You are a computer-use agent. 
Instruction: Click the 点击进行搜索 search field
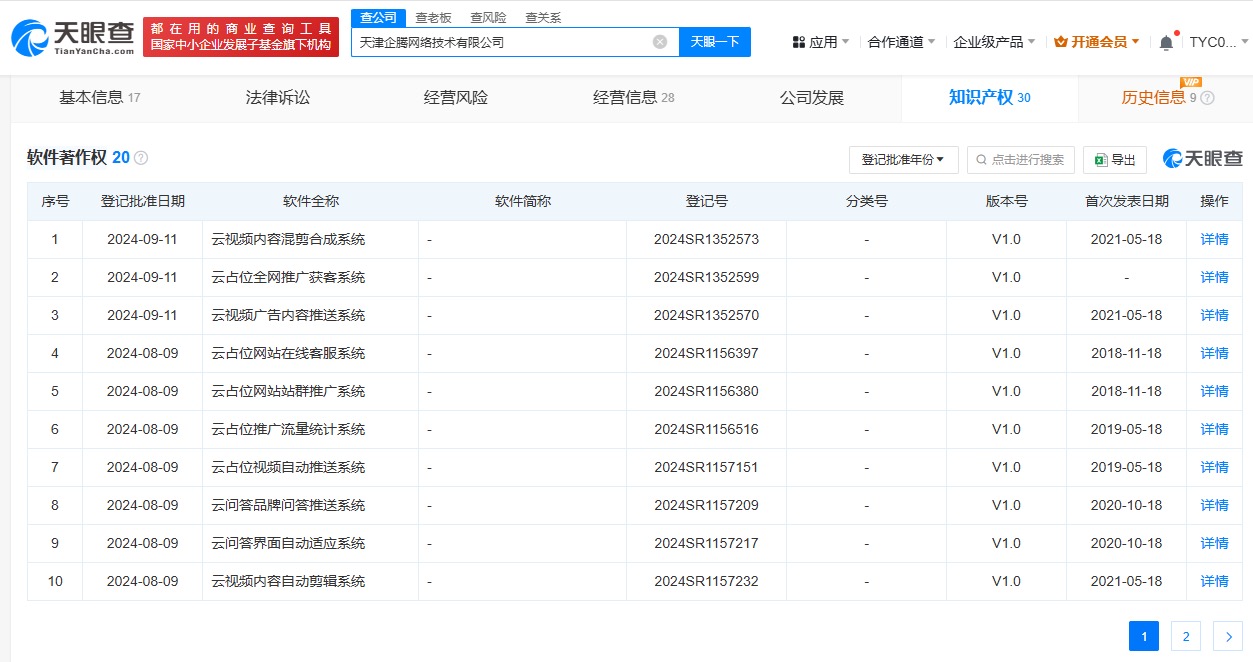(x=1021, y=160)
